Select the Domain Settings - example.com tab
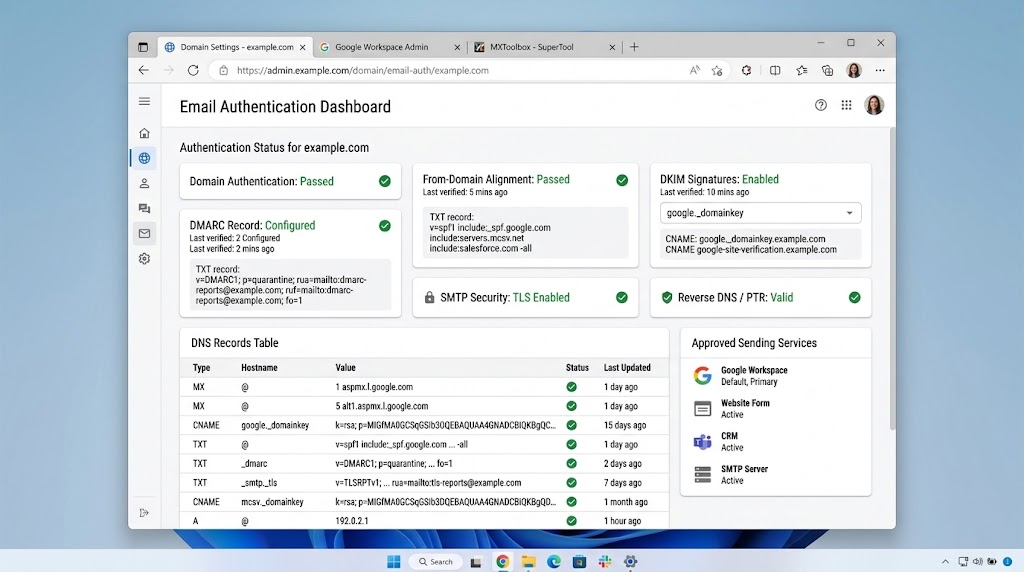Screen dimensions: 1024x572 (x=236, y=47)
